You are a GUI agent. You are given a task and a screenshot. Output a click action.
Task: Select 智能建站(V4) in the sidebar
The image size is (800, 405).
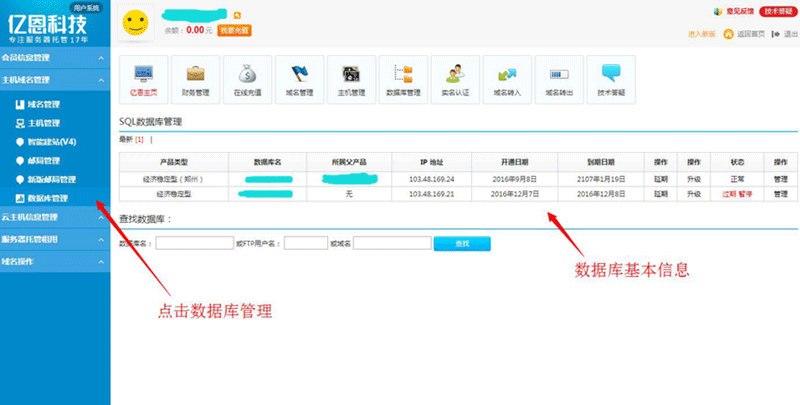(x=51, y=141)
